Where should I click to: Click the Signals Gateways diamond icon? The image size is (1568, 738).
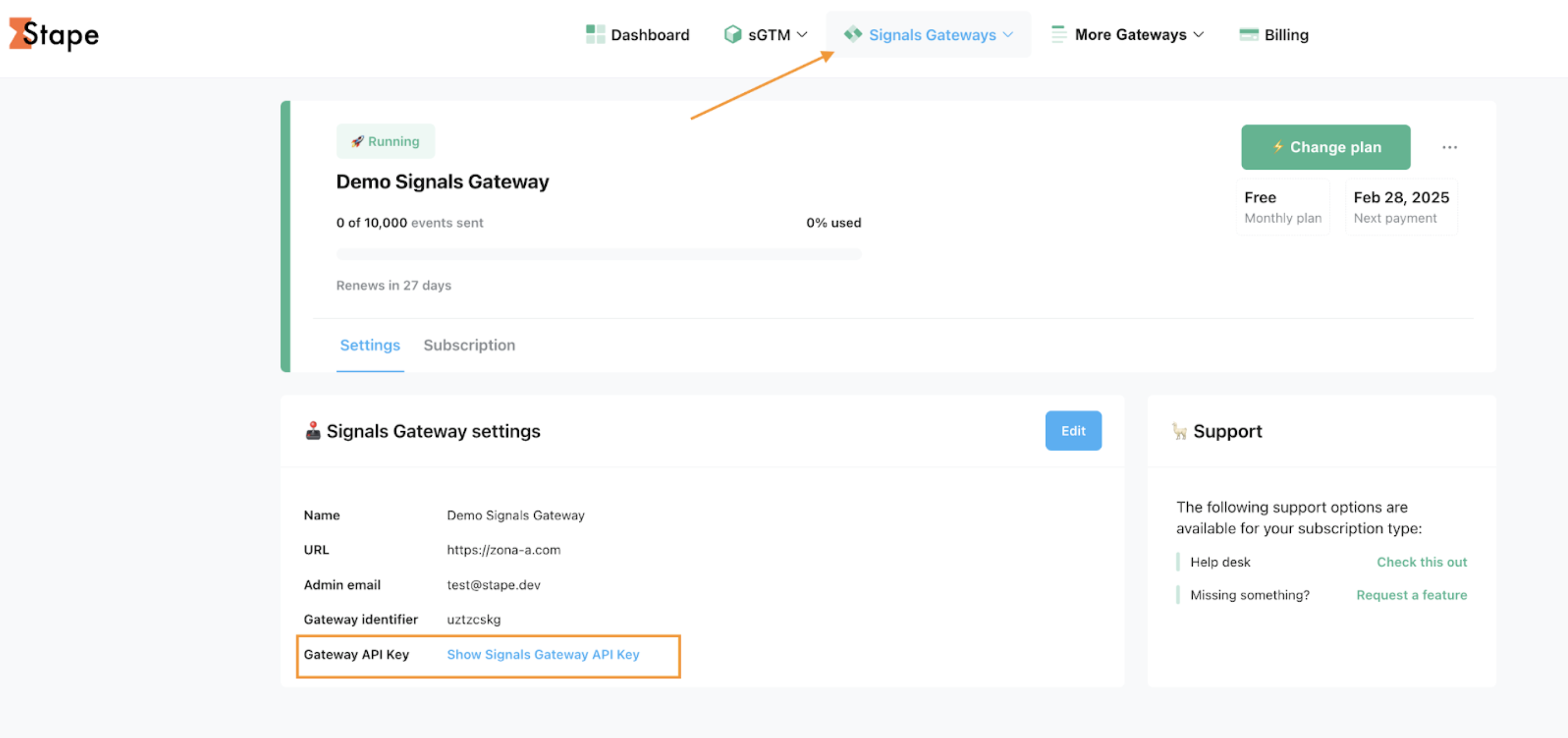[853, 35]
